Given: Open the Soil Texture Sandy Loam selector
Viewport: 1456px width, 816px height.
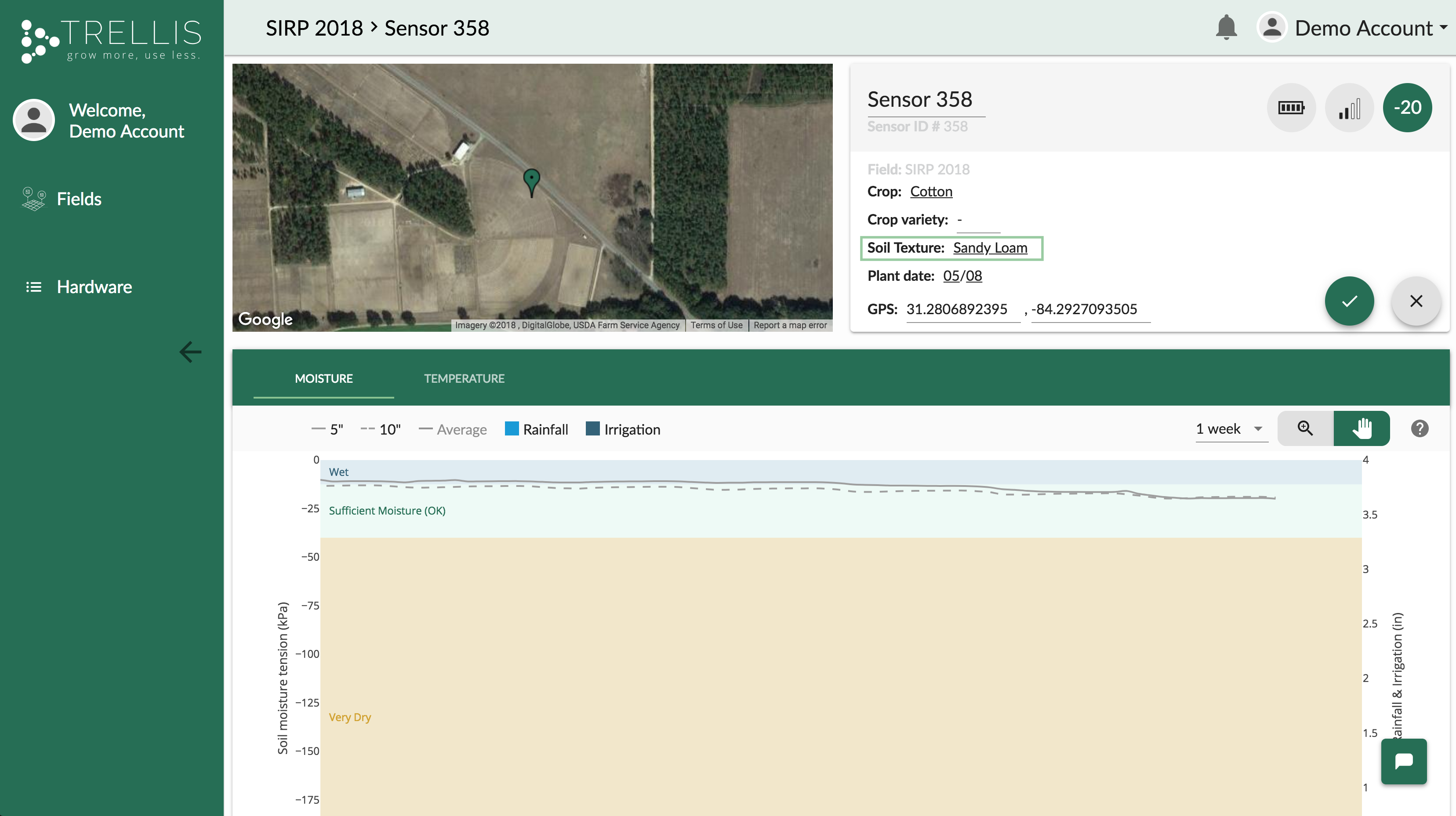Looking at the screenshot, I should (990, 247).
